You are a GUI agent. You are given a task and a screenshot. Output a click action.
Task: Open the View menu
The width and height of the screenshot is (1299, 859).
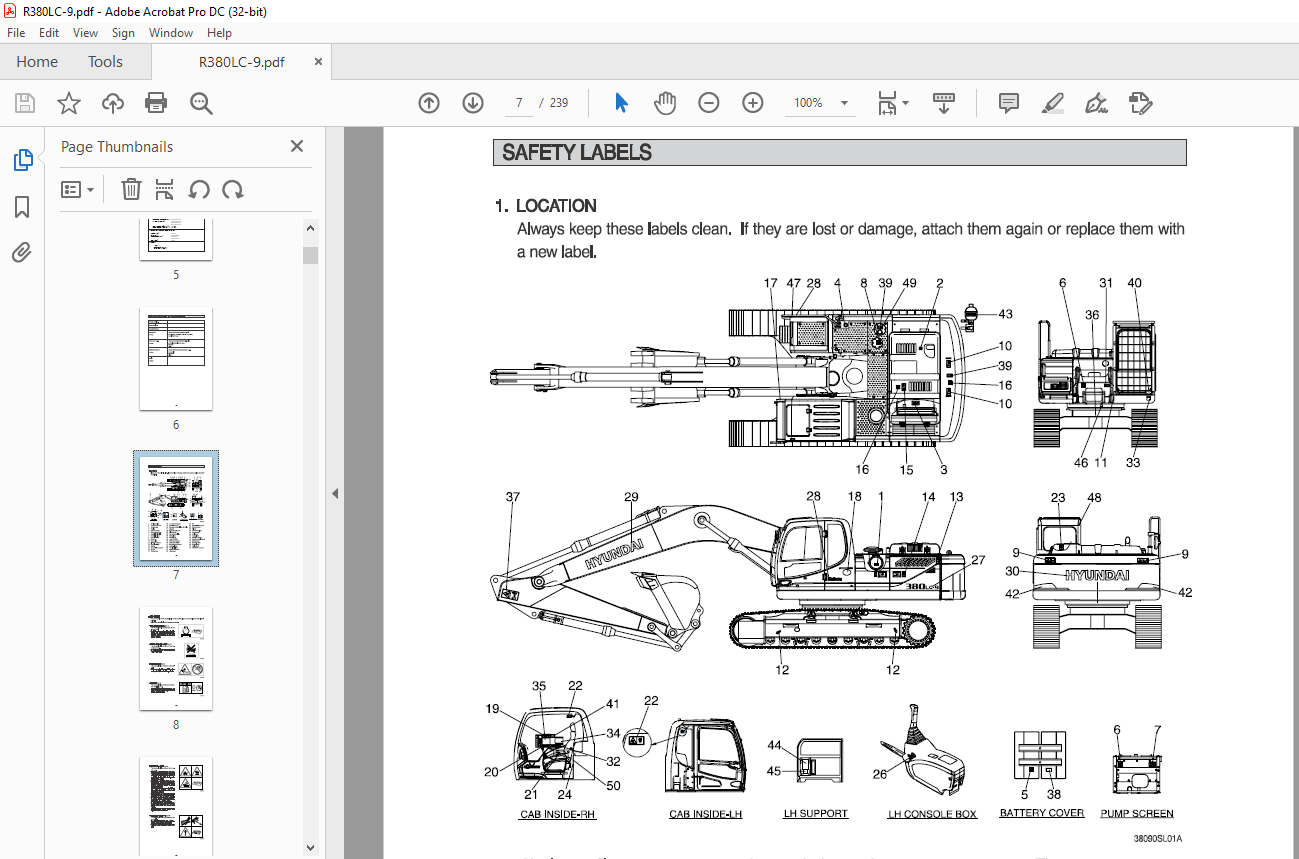click(x=85, y=33)
